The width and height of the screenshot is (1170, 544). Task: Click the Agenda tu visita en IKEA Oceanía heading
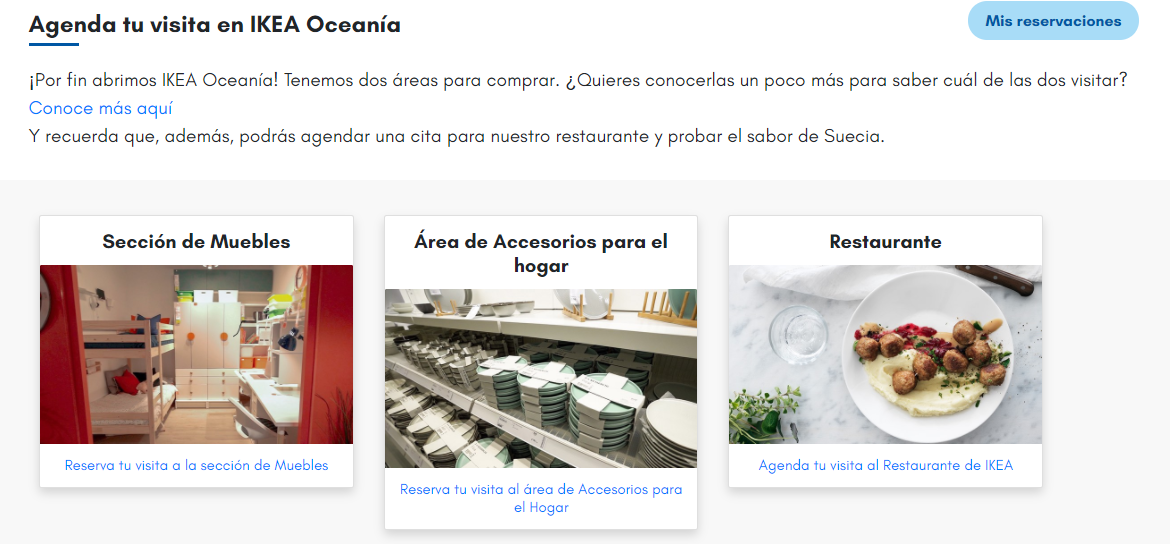(215, 25)
